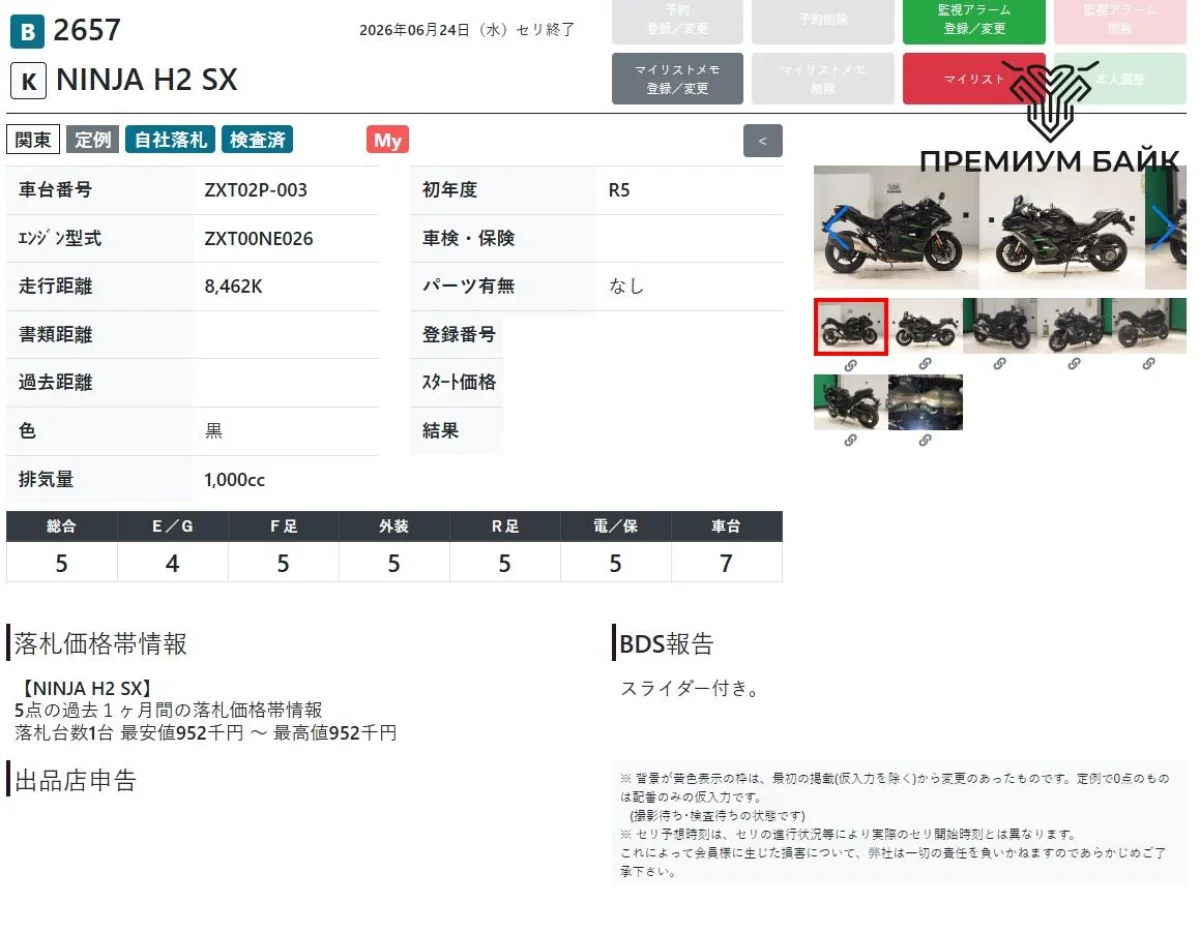Click the chassis number ZXT02P-003
Viewport: 1200px width, 933px height.
tap(256, 190)
